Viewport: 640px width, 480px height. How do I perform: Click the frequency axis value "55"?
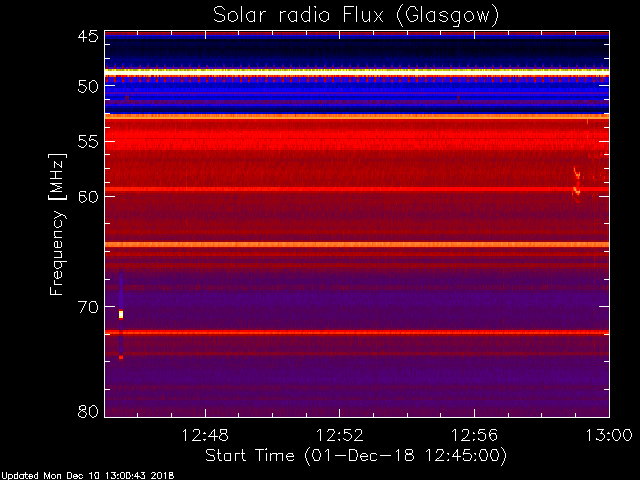88,142
